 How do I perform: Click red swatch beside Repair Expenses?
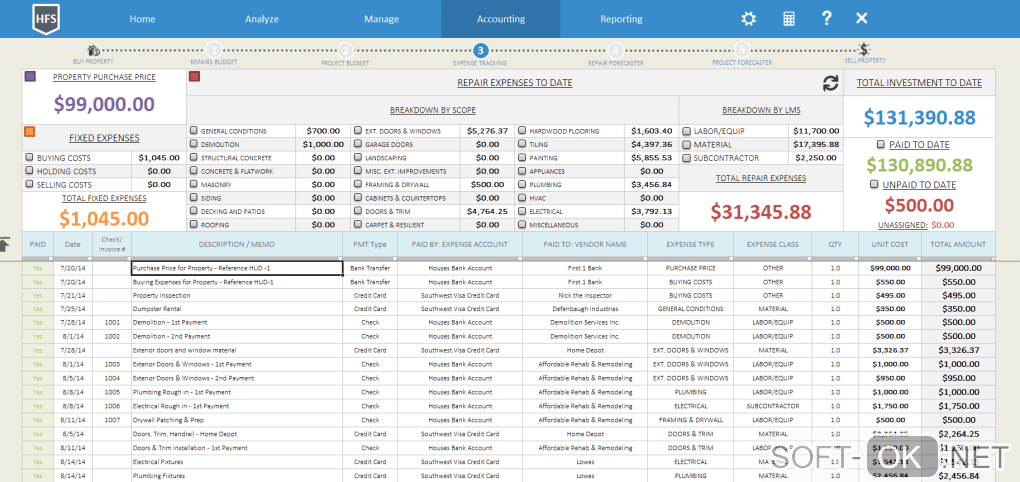tap(194, 77)
